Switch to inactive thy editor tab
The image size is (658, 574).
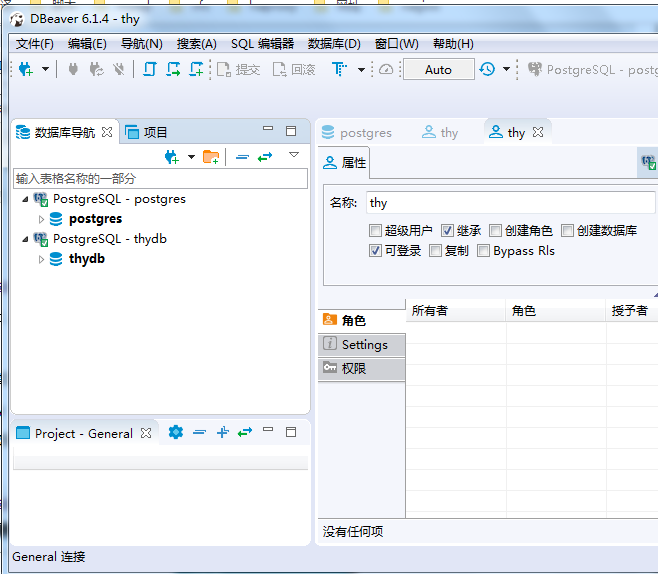pyautogui.click(x=440, y=133)
